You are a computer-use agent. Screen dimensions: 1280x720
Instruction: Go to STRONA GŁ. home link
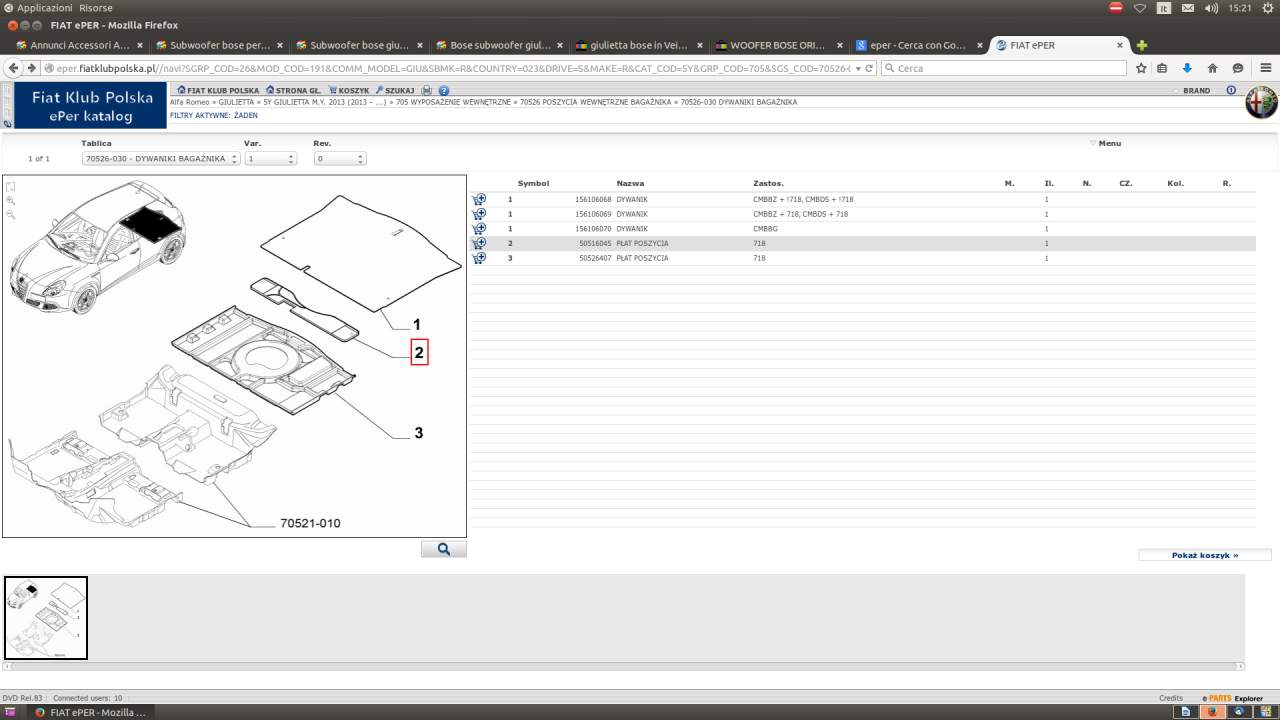(293, 90)
